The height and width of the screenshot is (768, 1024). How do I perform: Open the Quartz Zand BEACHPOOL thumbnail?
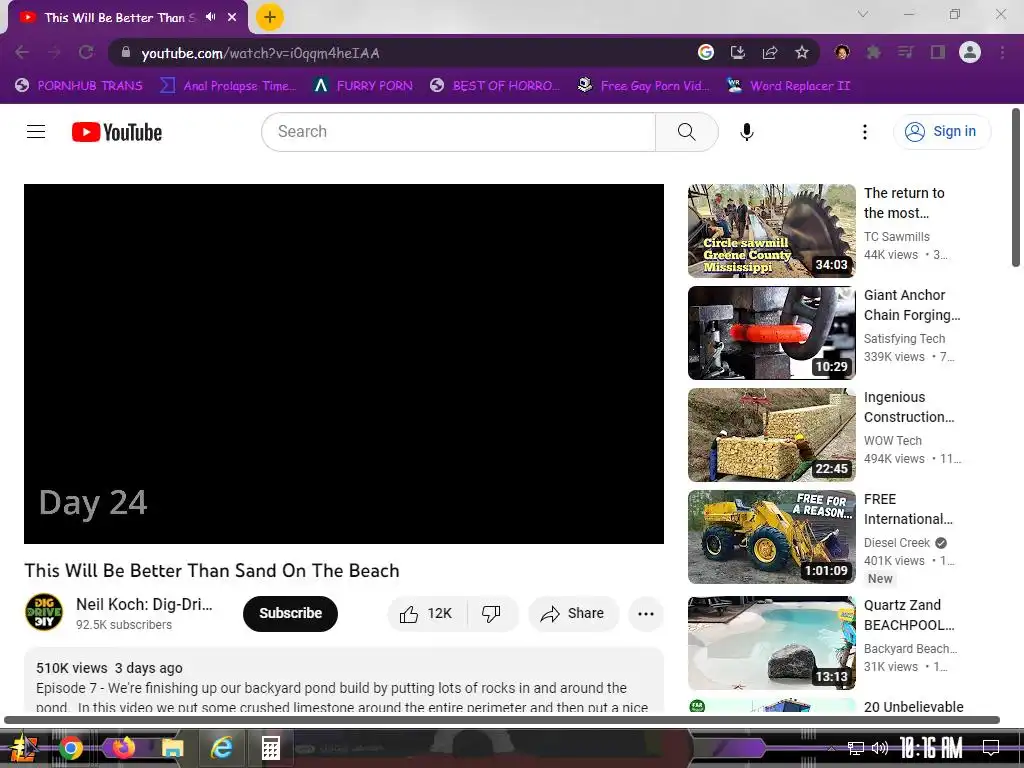pos(771,643)
